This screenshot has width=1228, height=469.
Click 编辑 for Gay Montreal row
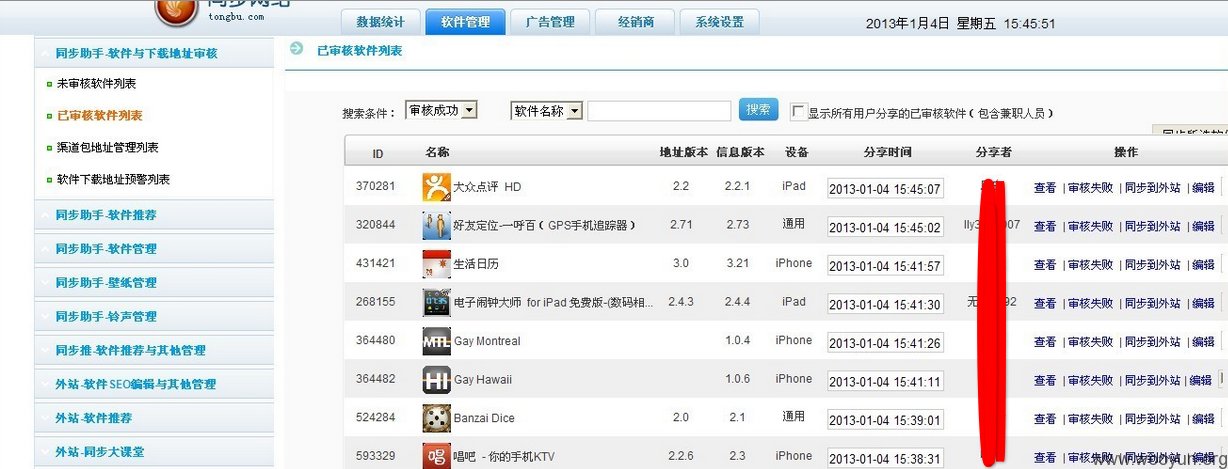(1203, 342)
